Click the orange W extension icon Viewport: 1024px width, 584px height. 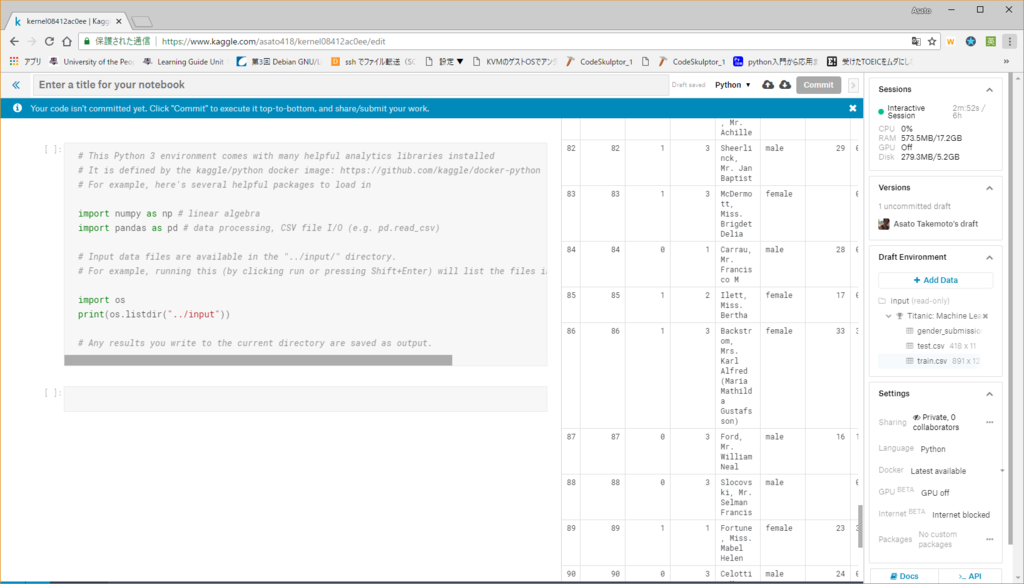coord(950,41)
